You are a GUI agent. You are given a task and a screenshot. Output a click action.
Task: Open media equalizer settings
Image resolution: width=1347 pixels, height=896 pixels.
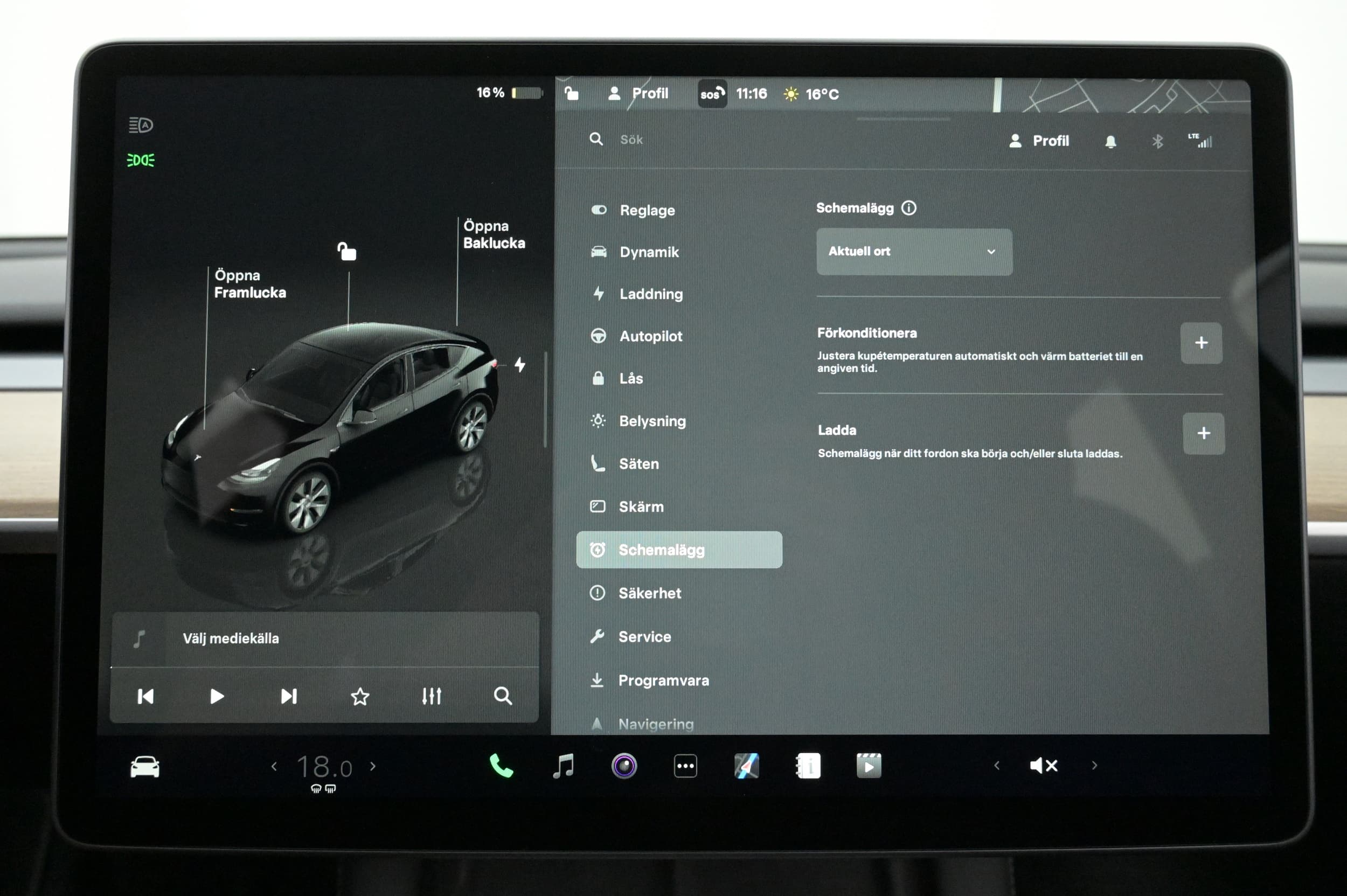(432, 696)
